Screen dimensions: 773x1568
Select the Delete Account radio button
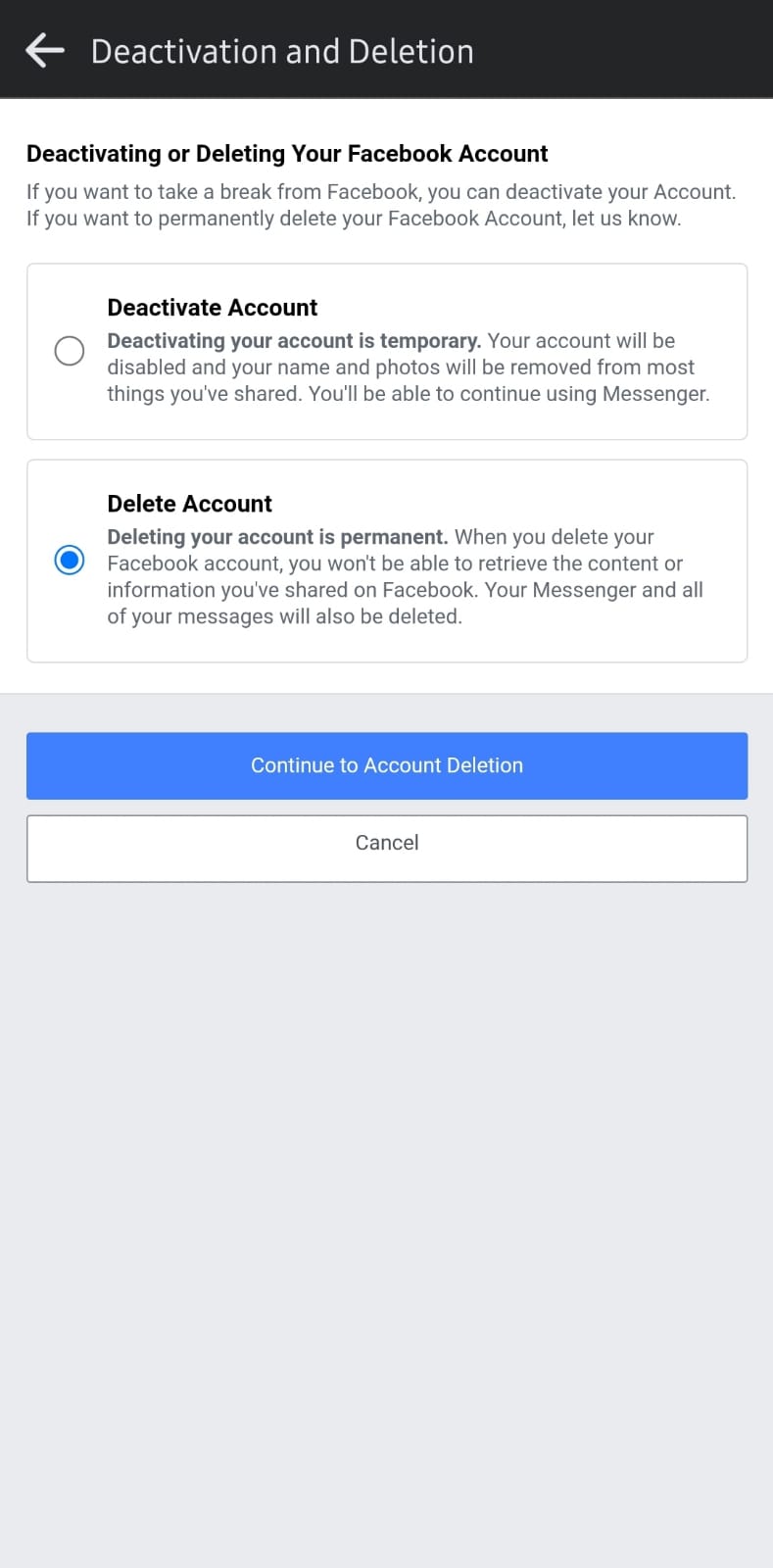[70, 561]
